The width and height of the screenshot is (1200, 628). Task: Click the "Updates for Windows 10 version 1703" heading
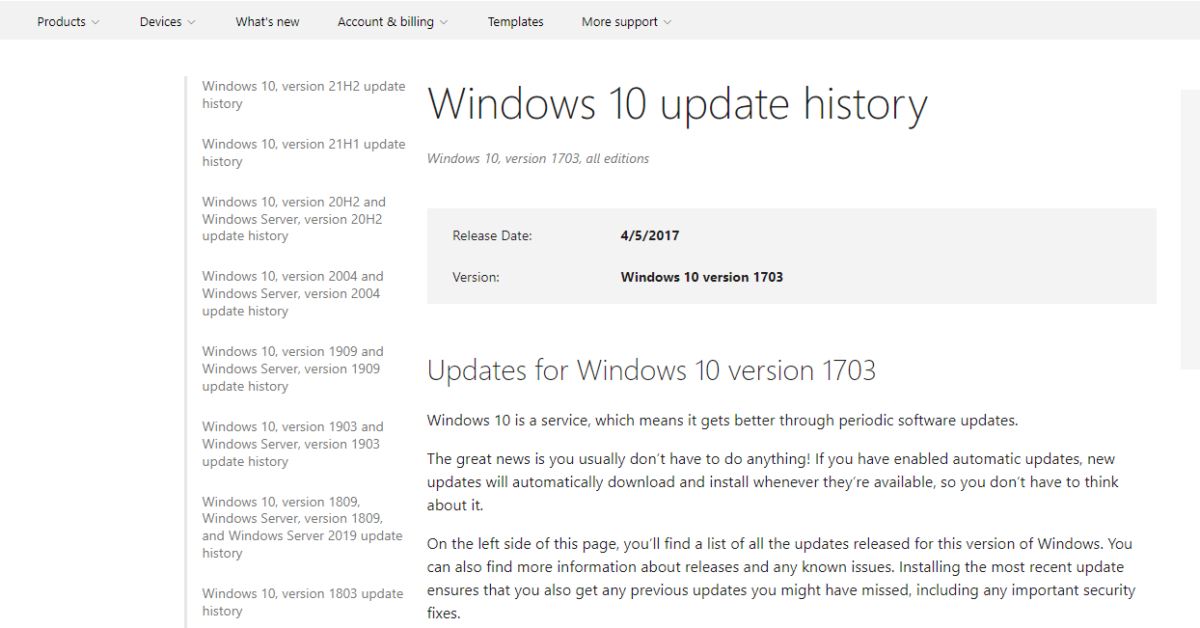(x=651, y=371)
